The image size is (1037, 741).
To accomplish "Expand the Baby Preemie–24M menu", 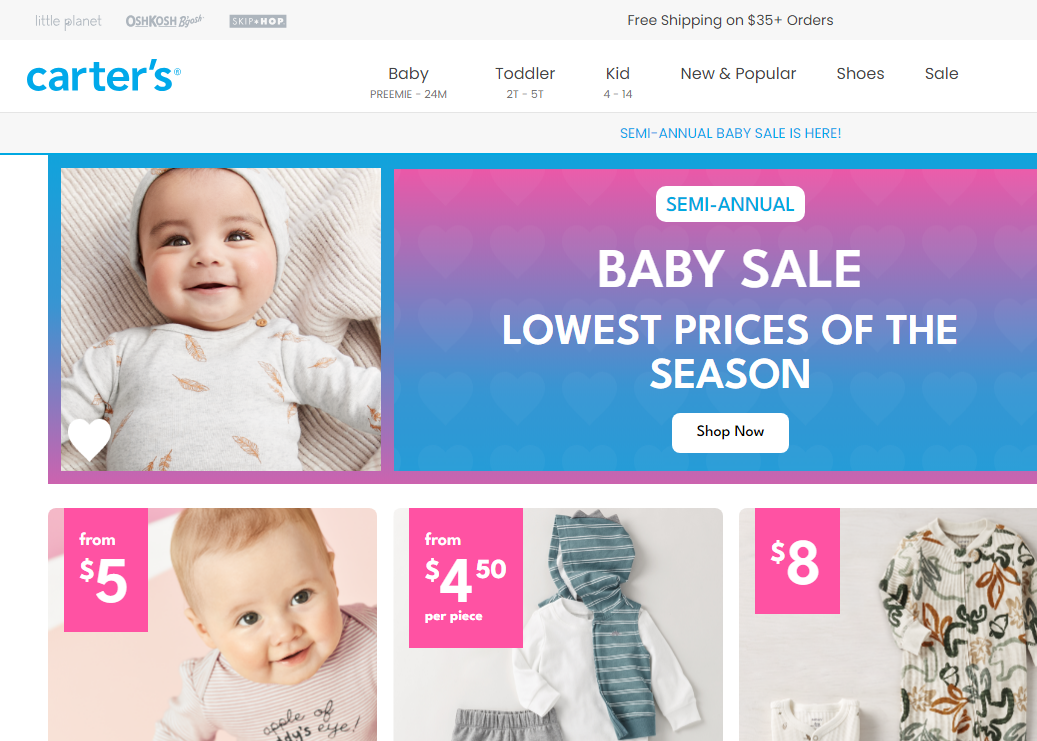I will (408, 82).
